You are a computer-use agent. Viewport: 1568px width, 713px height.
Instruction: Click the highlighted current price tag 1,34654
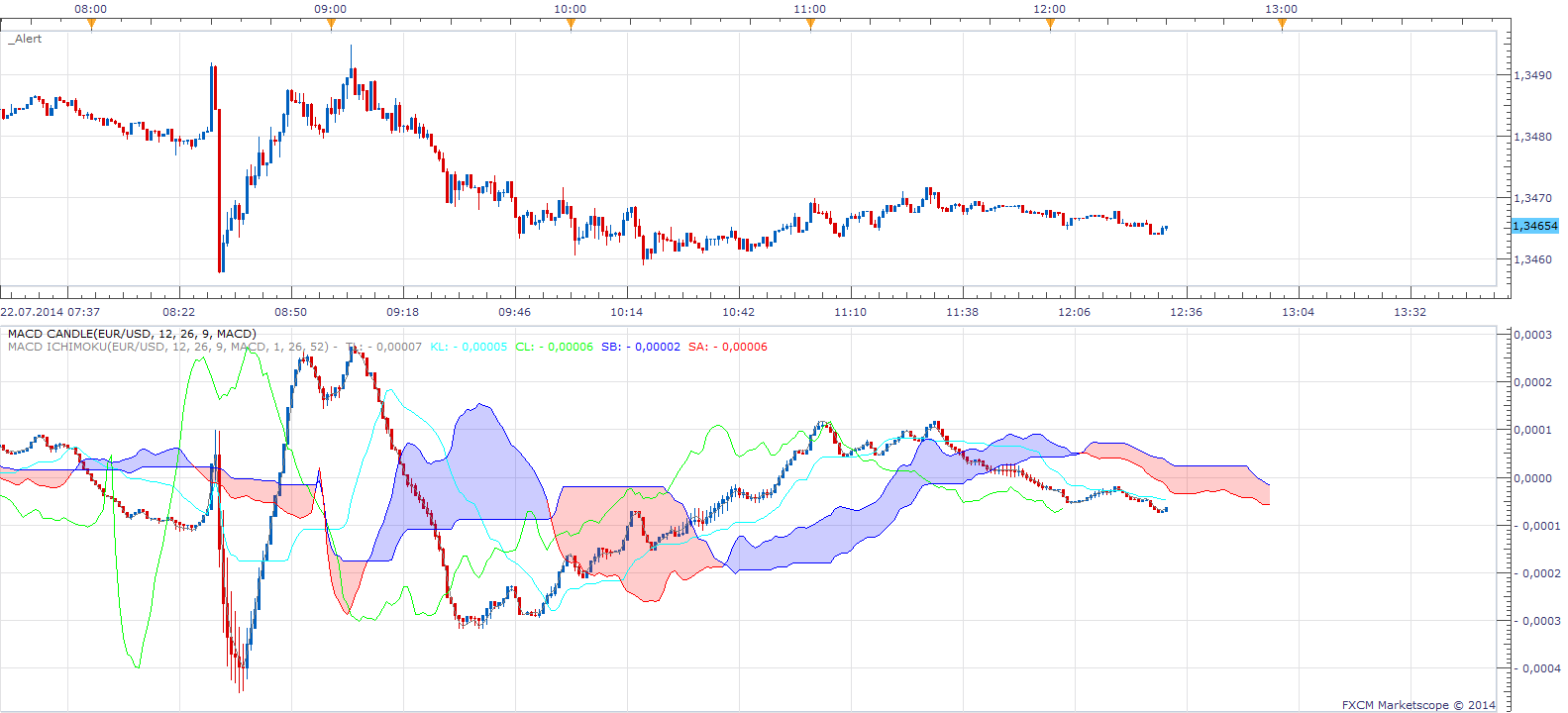[x=1535, y=226]
